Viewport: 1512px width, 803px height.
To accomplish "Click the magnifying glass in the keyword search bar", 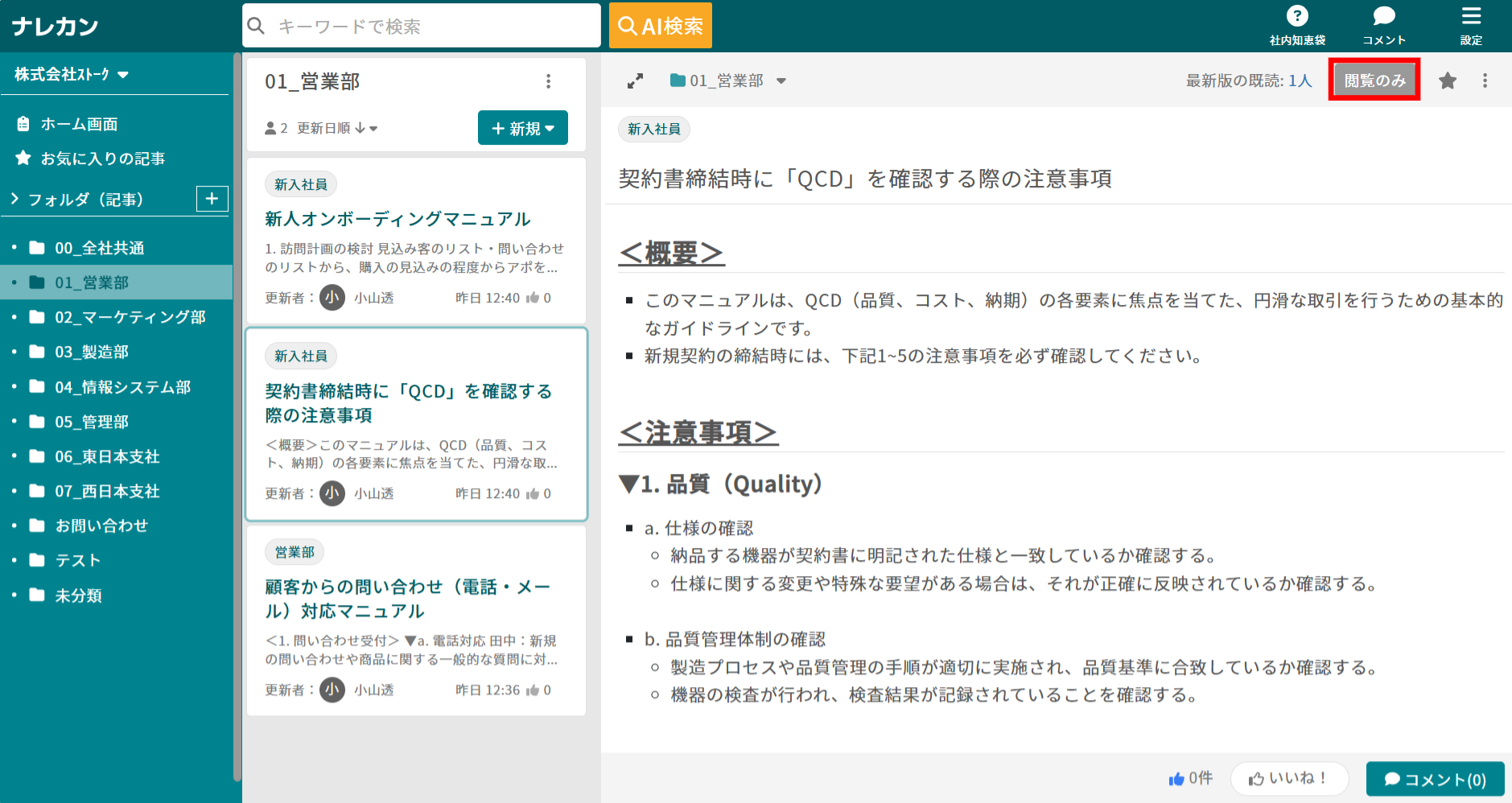I will pos(256,26).
